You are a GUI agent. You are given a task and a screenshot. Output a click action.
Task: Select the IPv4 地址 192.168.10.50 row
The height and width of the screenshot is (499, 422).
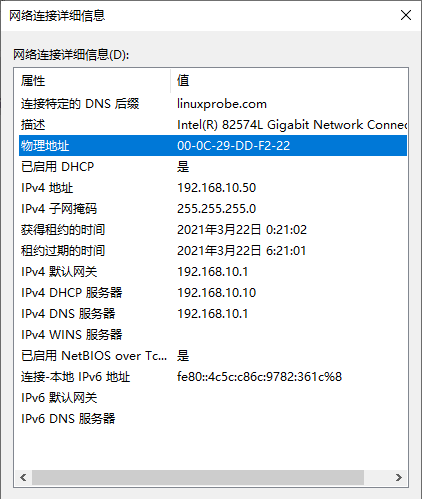213,187
